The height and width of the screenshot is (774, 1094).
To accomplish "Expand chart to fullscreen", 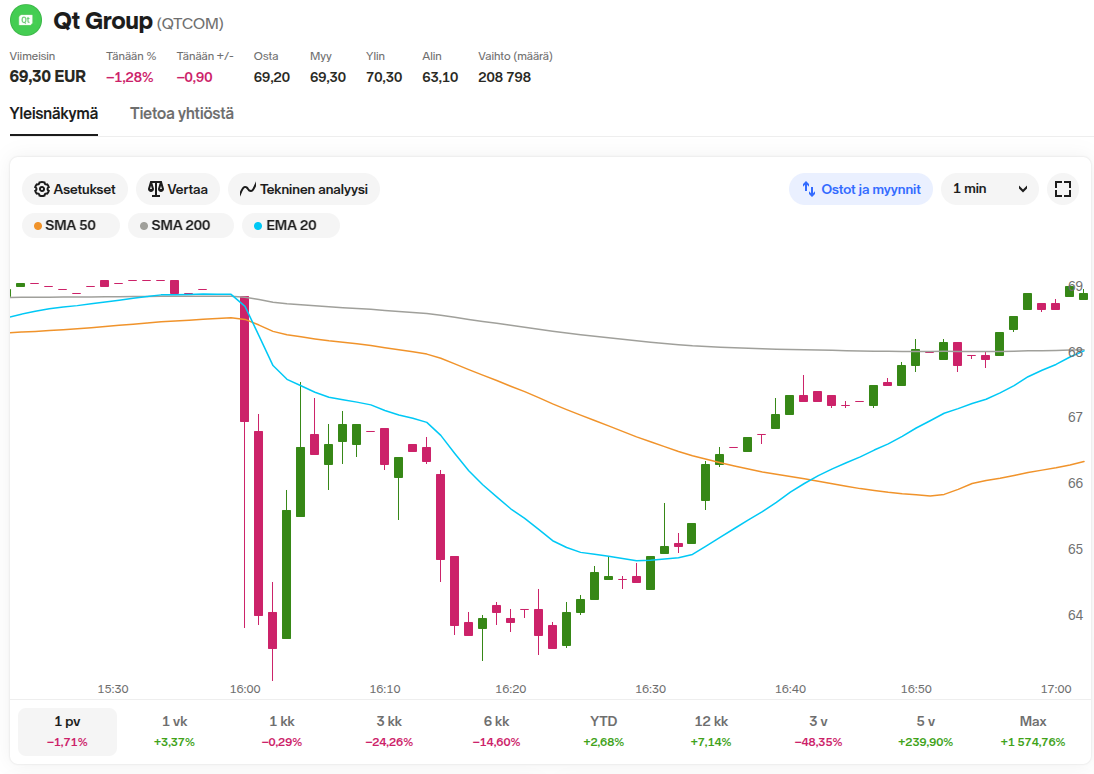I will [1063, 189].
